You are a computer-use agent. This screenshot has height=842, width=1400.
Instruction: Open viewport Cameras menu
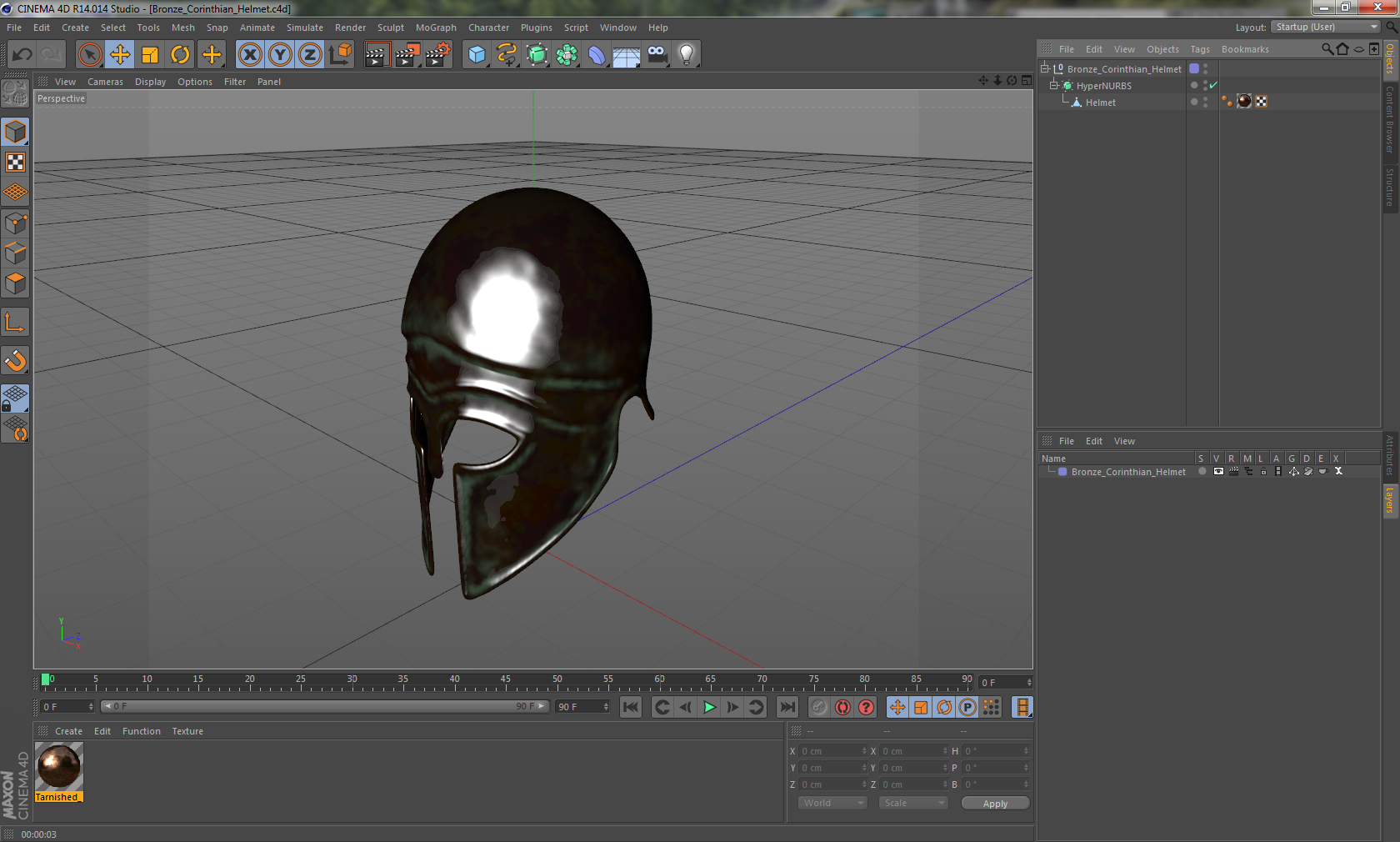pyautogui.click(x=105, y=82)
